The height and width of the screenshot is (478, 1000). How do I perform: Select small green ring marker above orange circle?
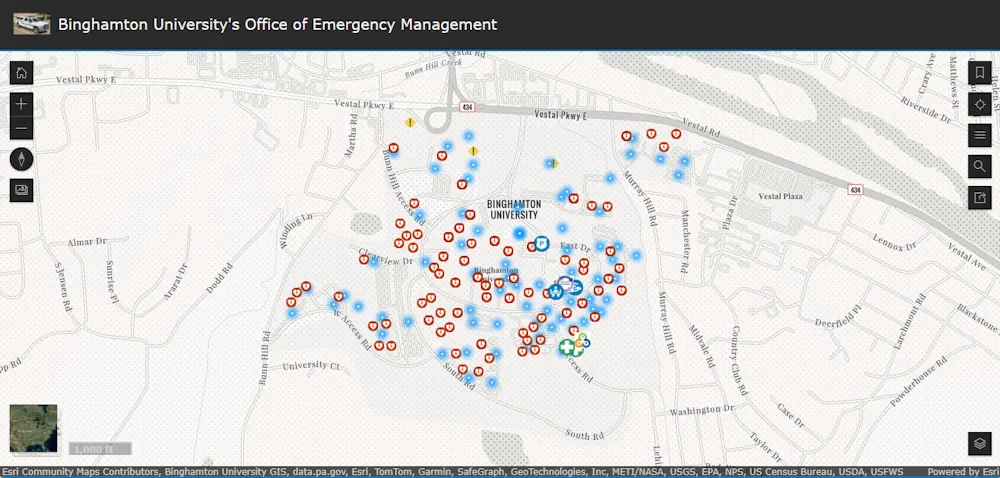(x=582, y=337)
